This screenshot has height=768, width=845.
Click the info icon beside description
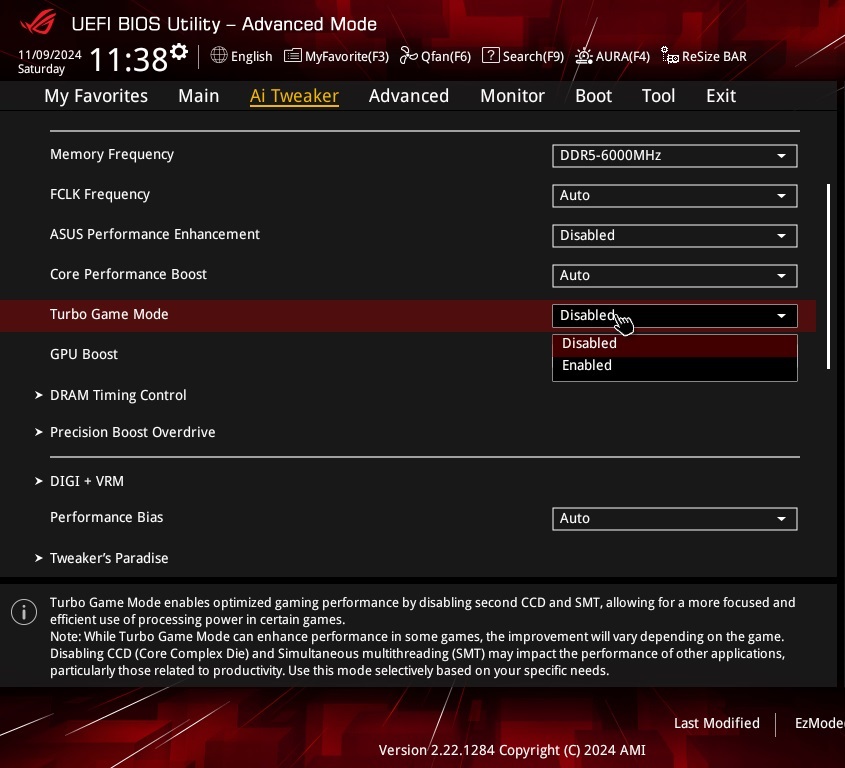tap(24, 612)
